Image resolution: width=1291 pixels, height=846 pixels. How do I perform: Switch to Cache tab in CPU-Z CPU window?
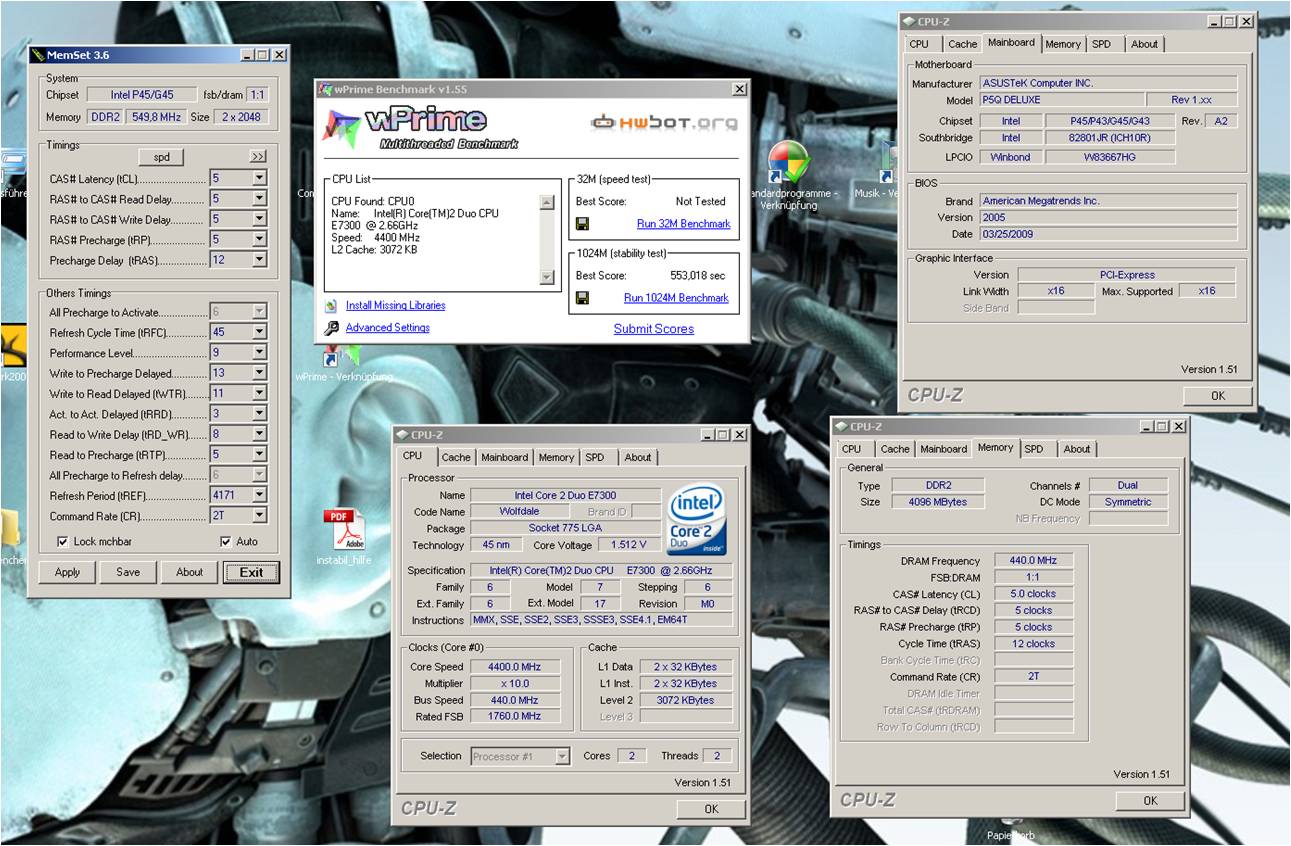coord(456,457)
